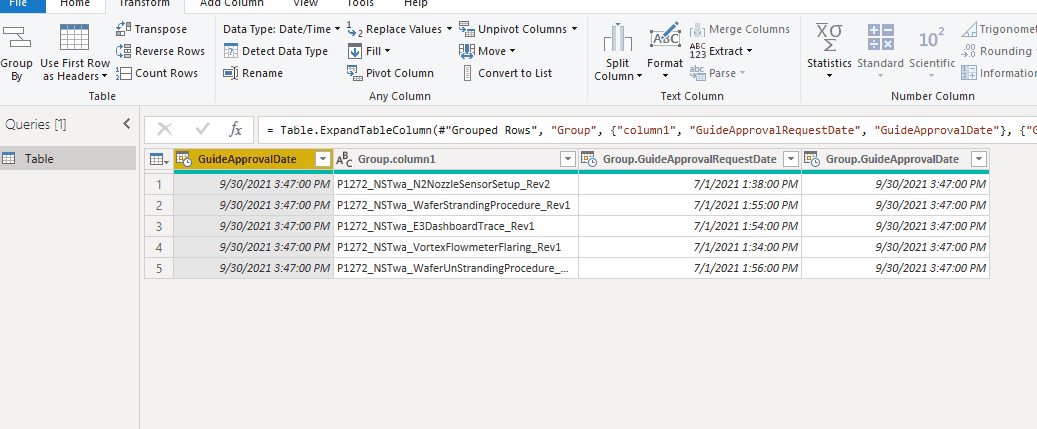Click the Information button
Image resolution: width=1037 pixels, height=429 pixels.
click(x=999, y=73)
